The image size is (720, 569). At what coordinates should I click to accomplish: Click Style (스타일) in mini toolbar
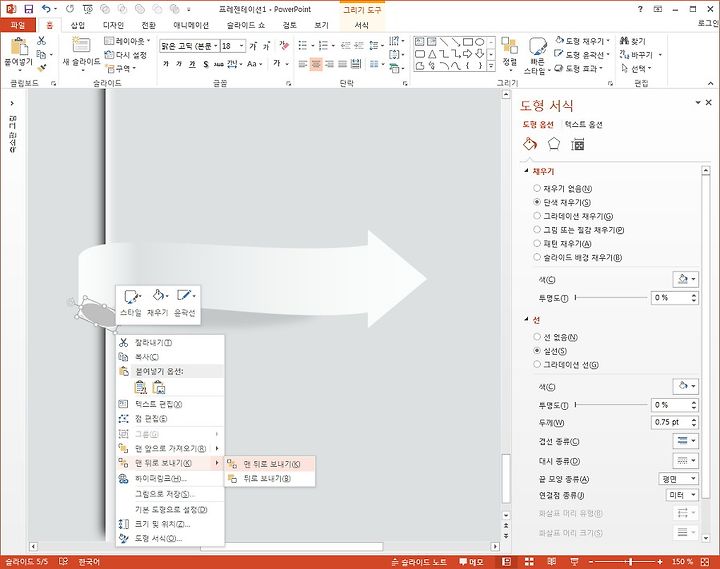[131, 303]
